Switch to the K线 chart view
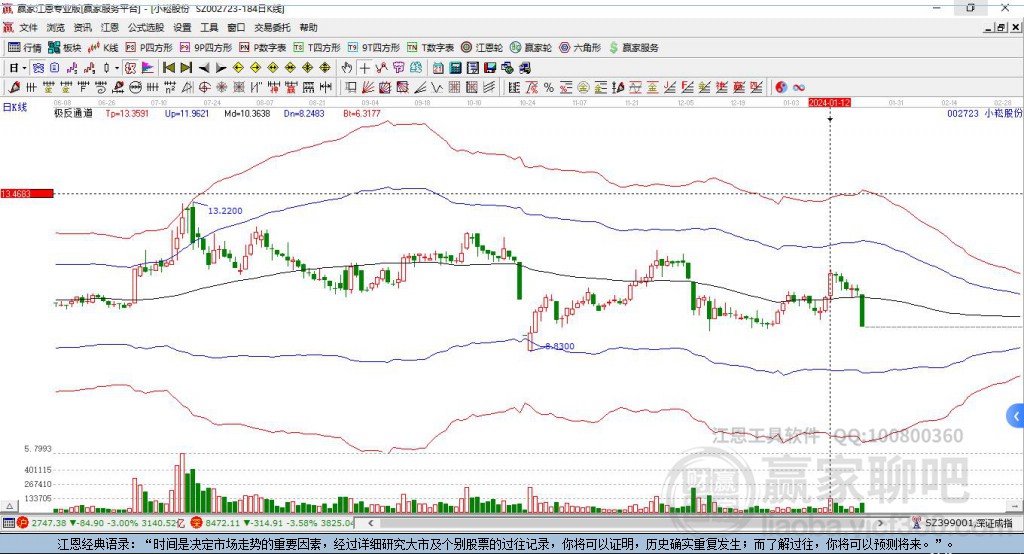 point(103,48)
